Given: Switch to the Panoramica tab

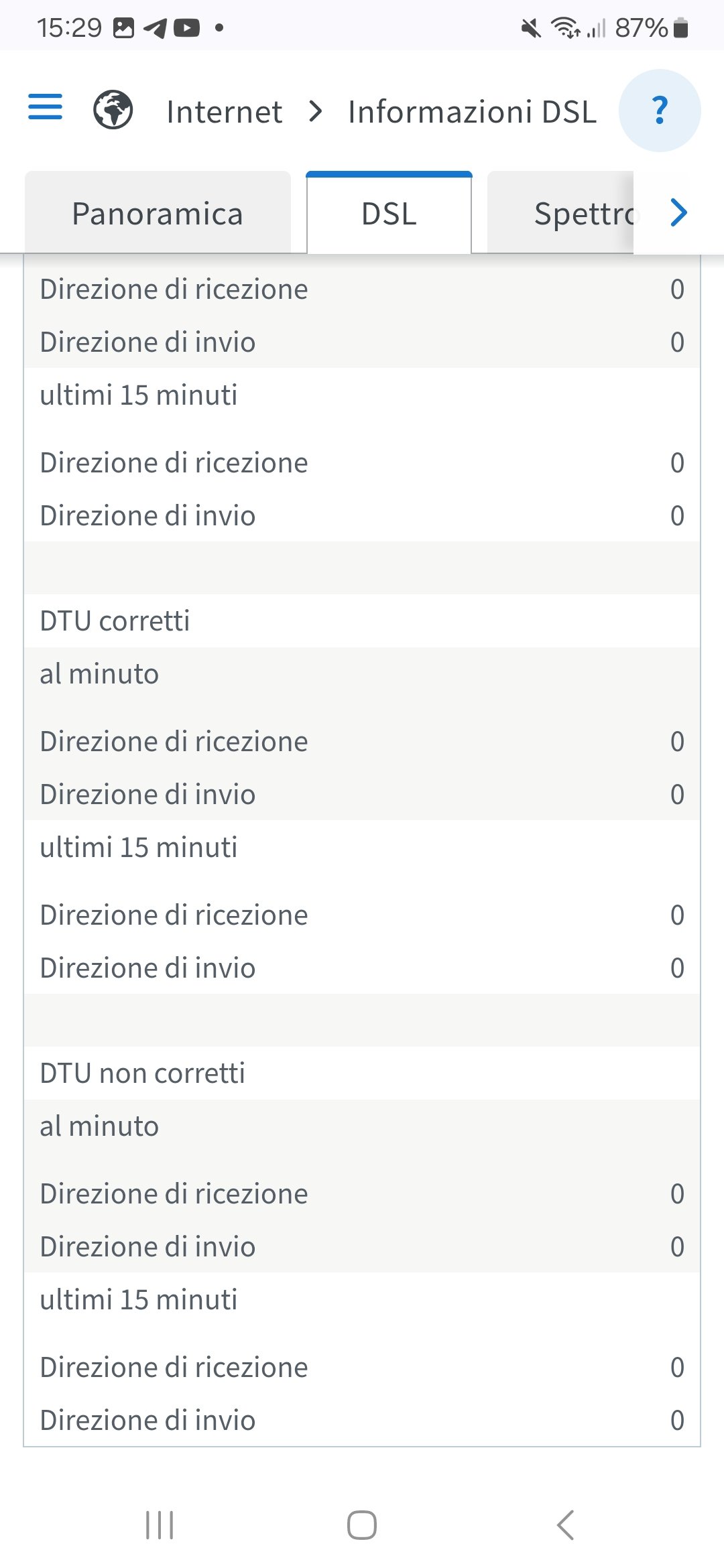Looking at the screenshot, I should (x=158, y=214).
